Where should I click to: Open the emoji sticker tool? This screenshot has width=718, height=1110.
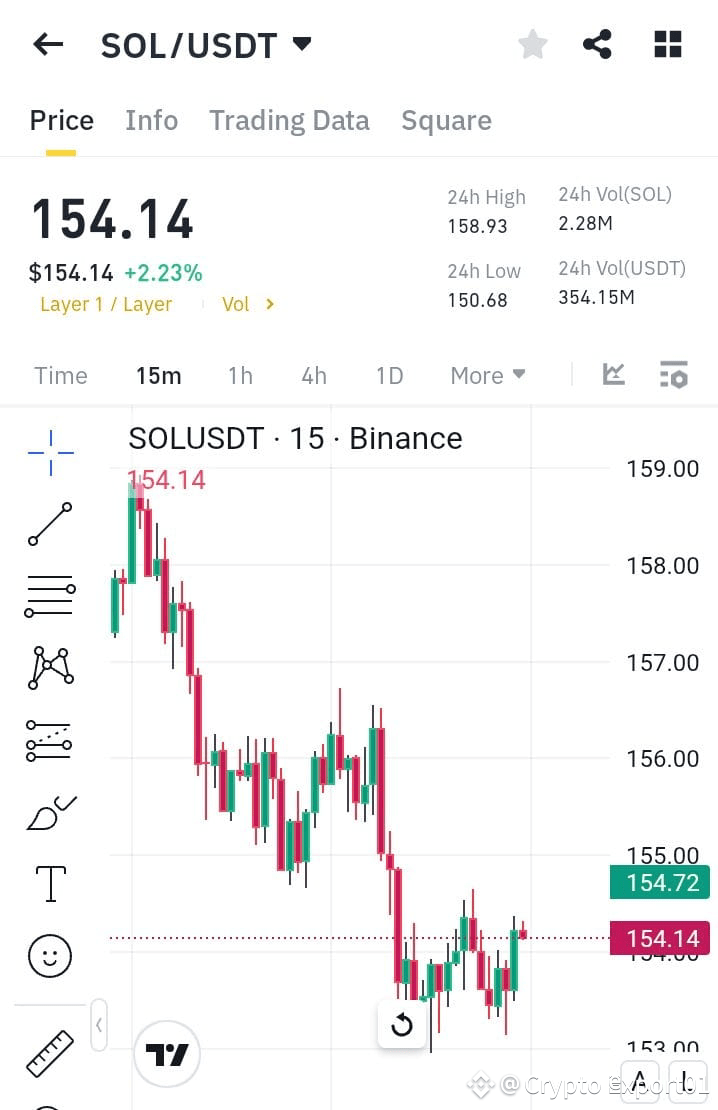click(x=48, y=955)
